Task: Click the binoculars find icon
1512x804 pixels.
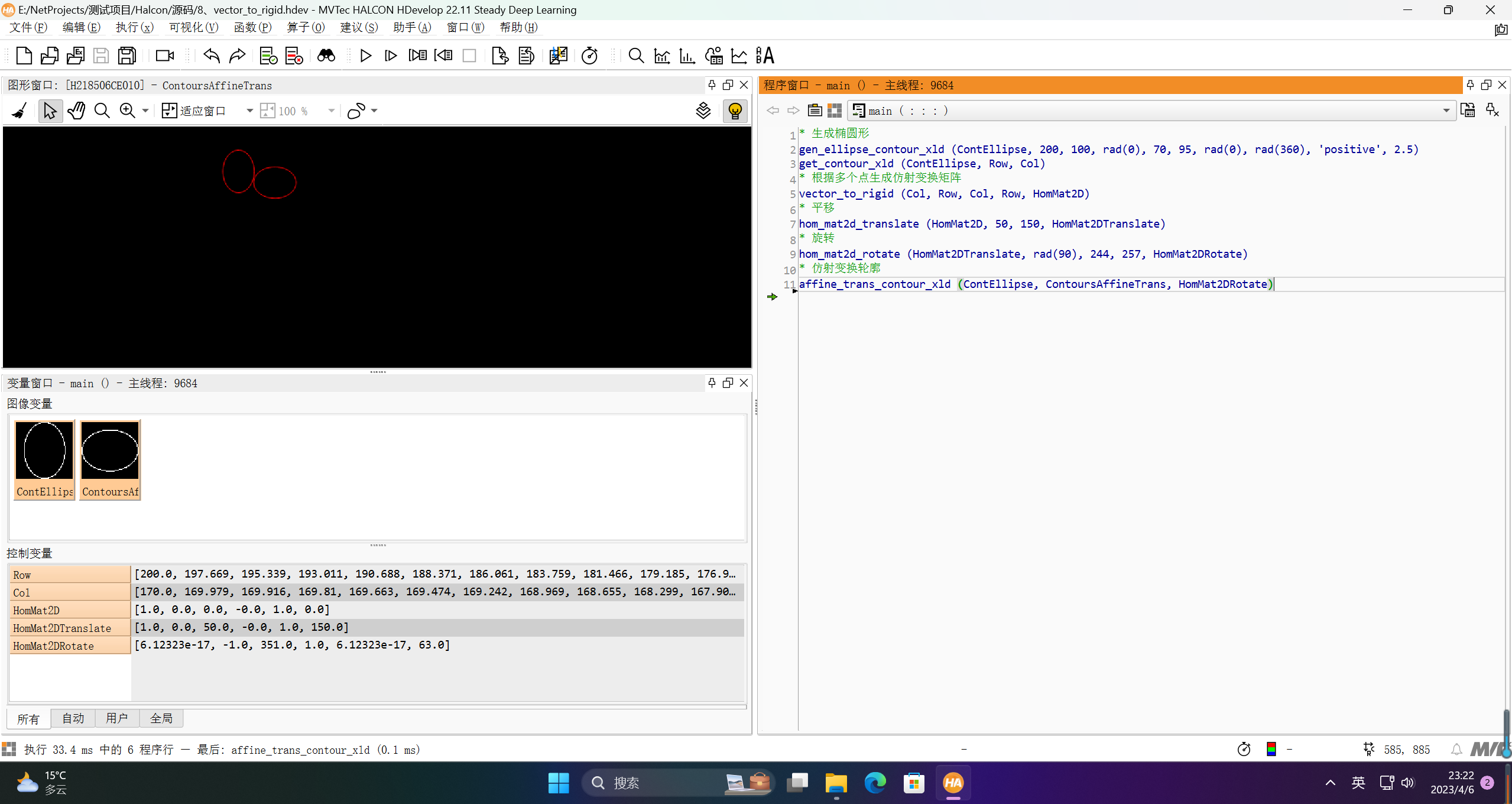Action: pos(326,56)
